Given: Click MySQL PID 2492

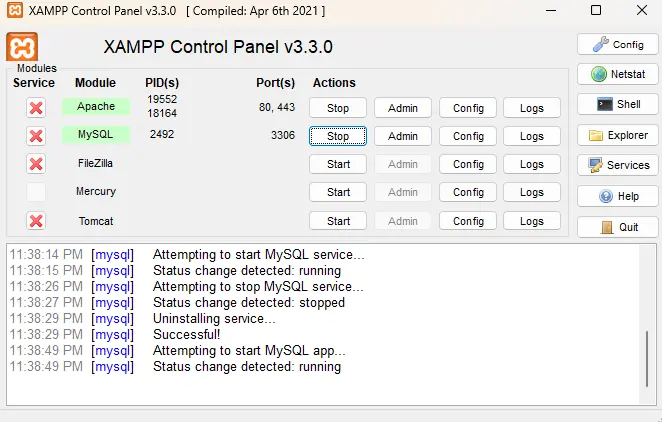Looking at the screenshot, I should pos(162,134).
